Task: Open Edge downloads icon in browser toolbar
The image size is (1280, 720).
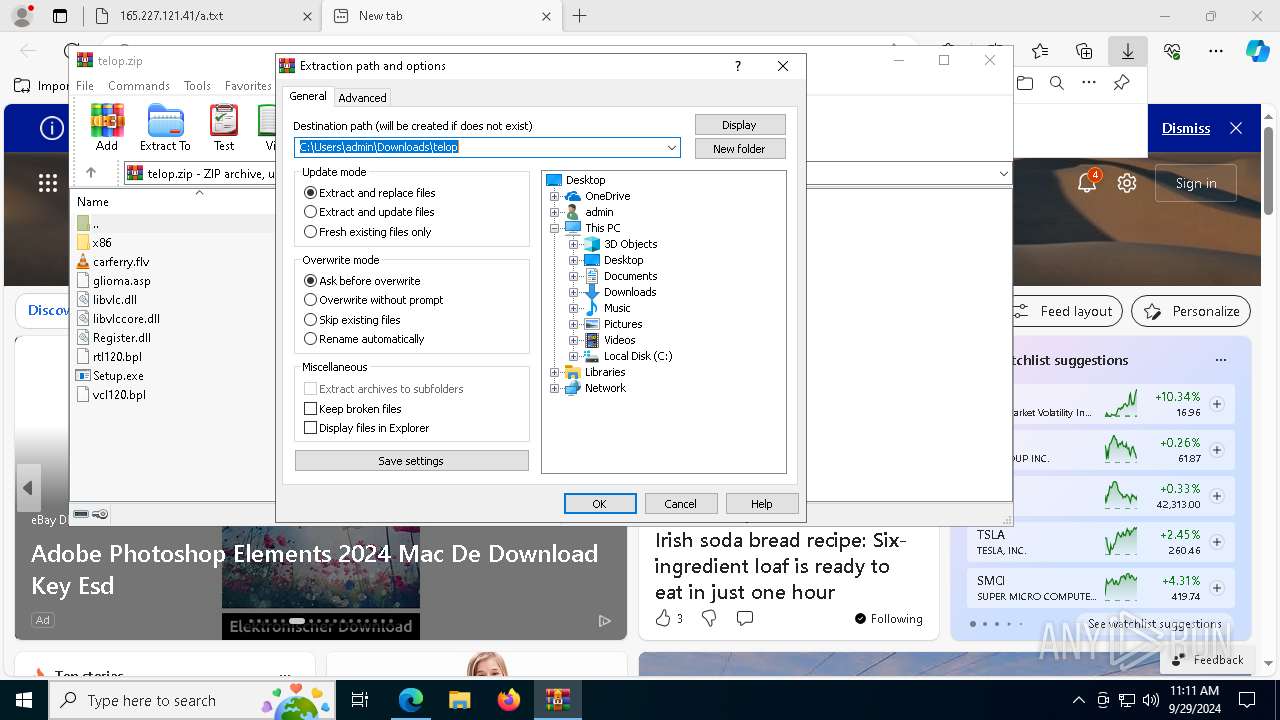Action: pos(1127,51)
